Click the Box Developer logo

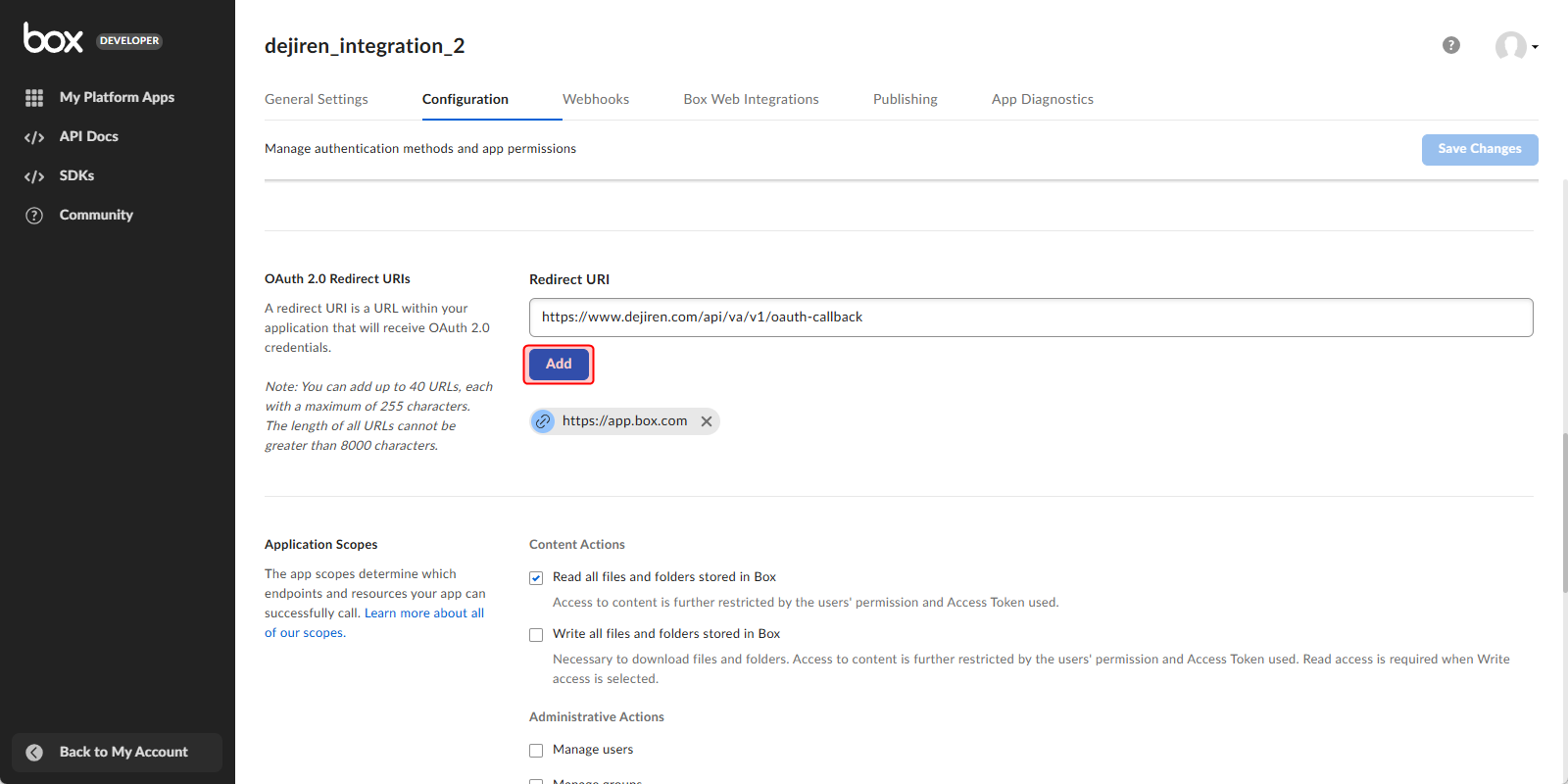53,38
